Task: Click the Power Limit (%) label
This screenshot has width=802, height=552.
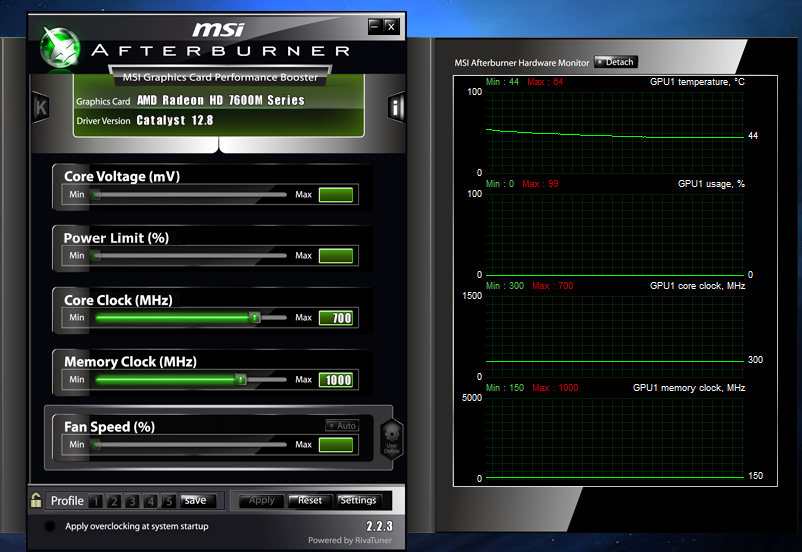Action: click(x=116, y=238)
